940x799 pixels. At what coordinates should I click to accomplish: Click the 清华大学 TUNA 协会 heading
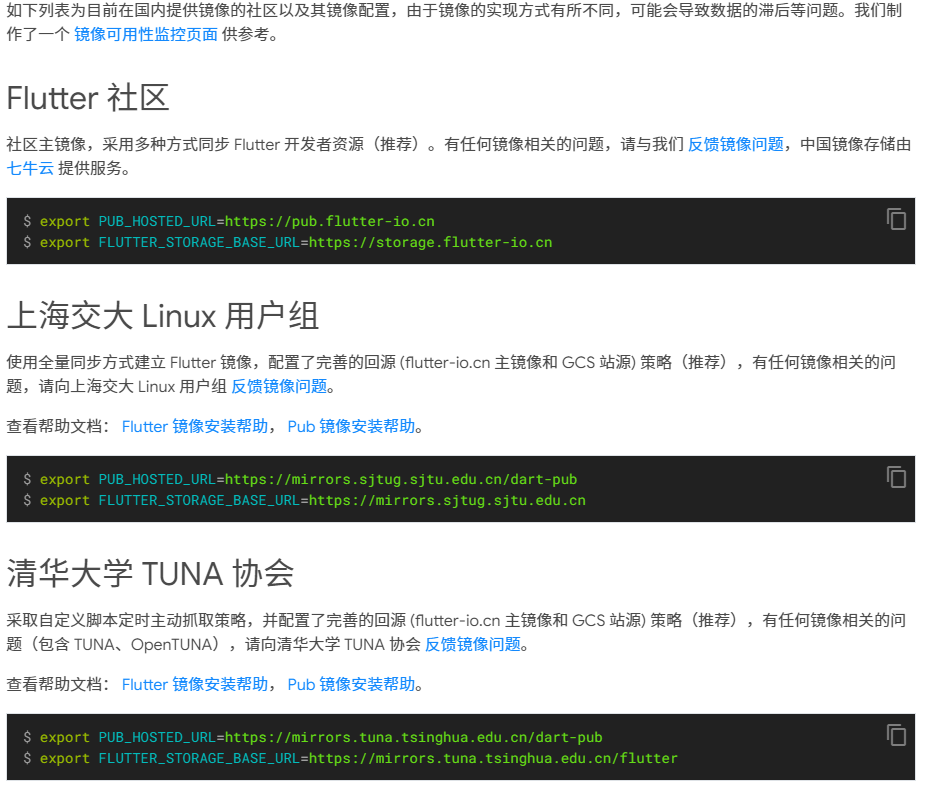[150, 573]
